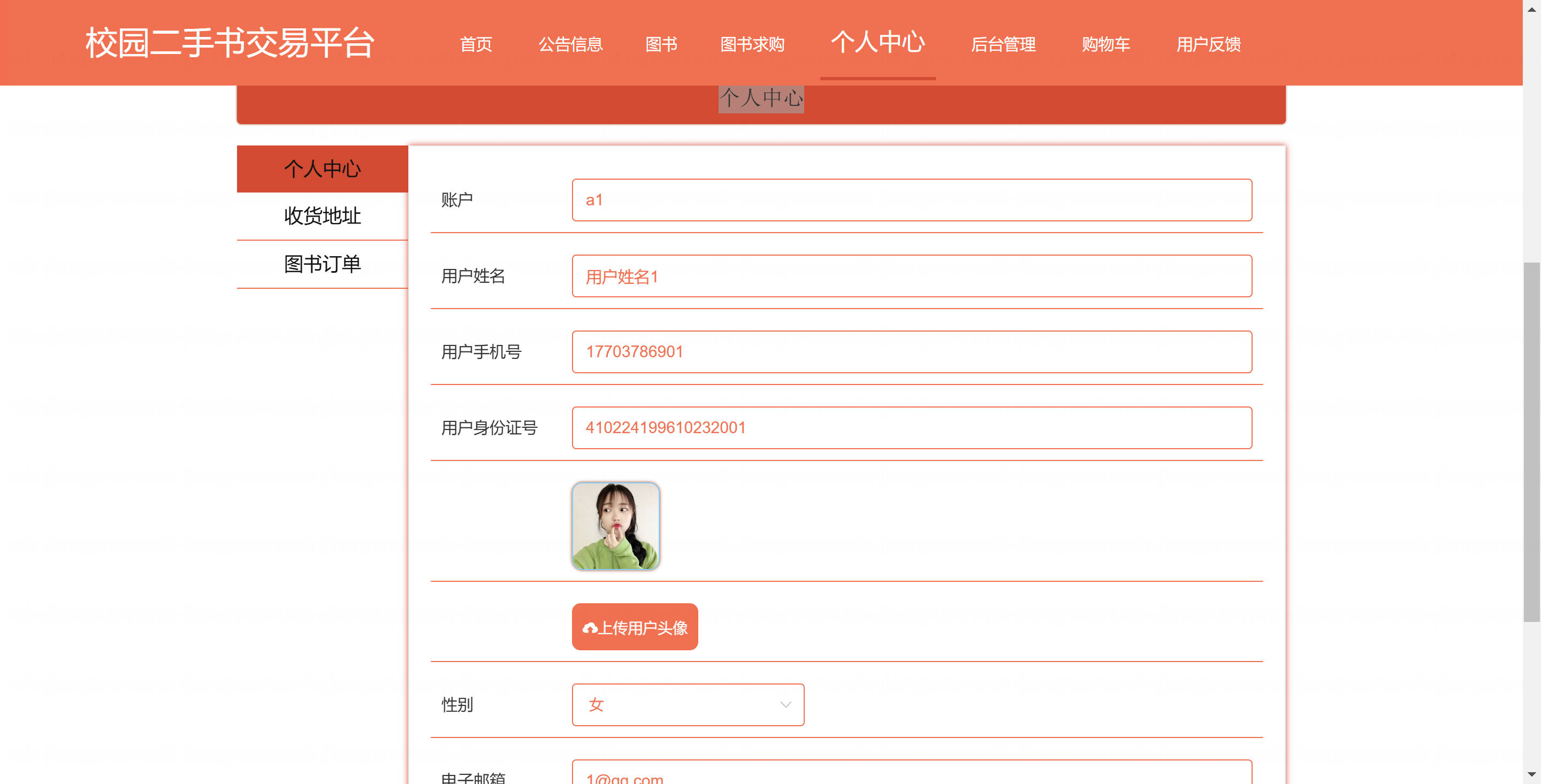Click the 用户手机号 label

(x=481, y=352)
